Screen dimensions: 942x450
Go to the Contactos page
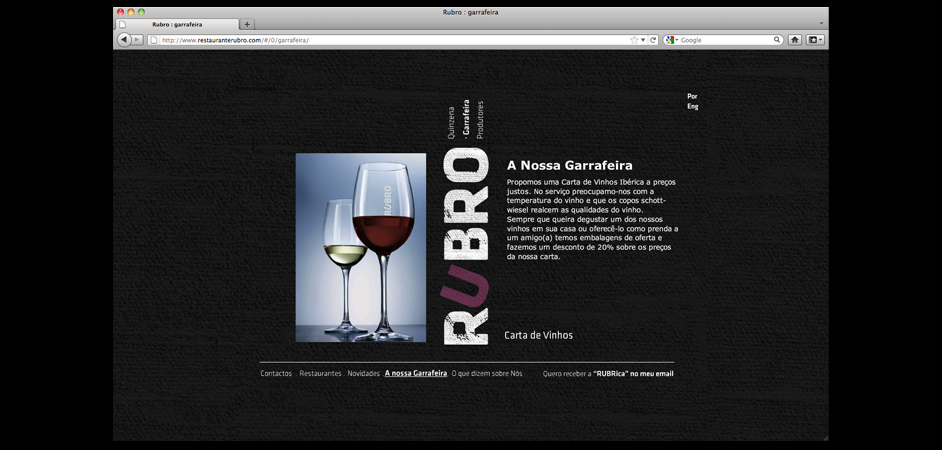276,374
